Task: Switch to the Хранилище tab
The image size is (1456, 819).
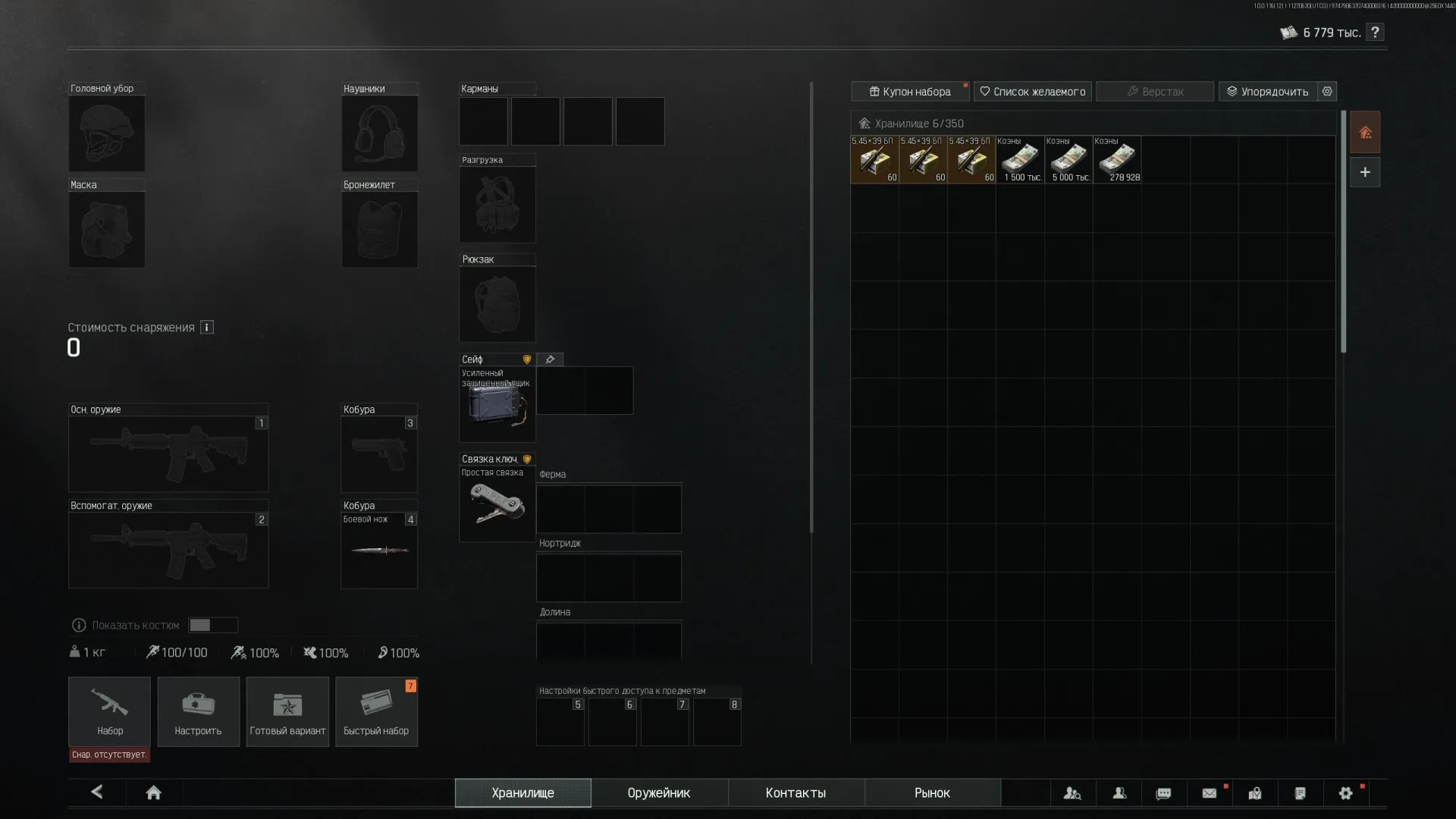Action: pyautogui.click(x=523, y=793)
